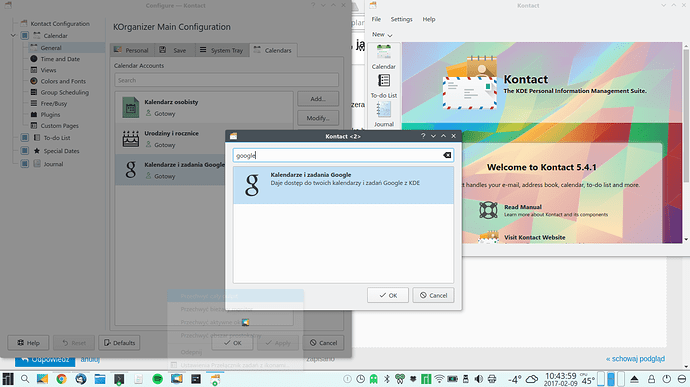690x387 pixels.
Task: Open the file manager from the taskbar
Action: [x=100, y=379]
